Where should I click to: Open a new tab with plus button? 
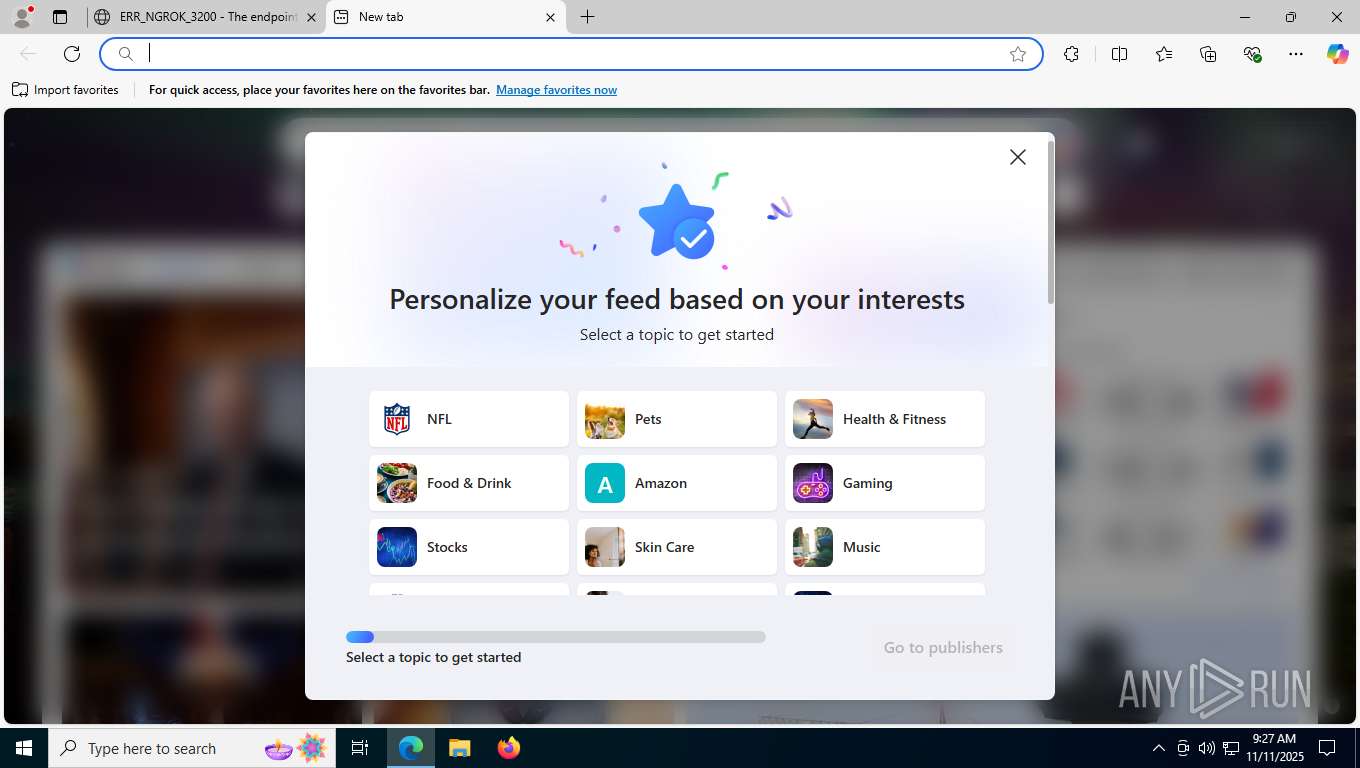[587, 17]
